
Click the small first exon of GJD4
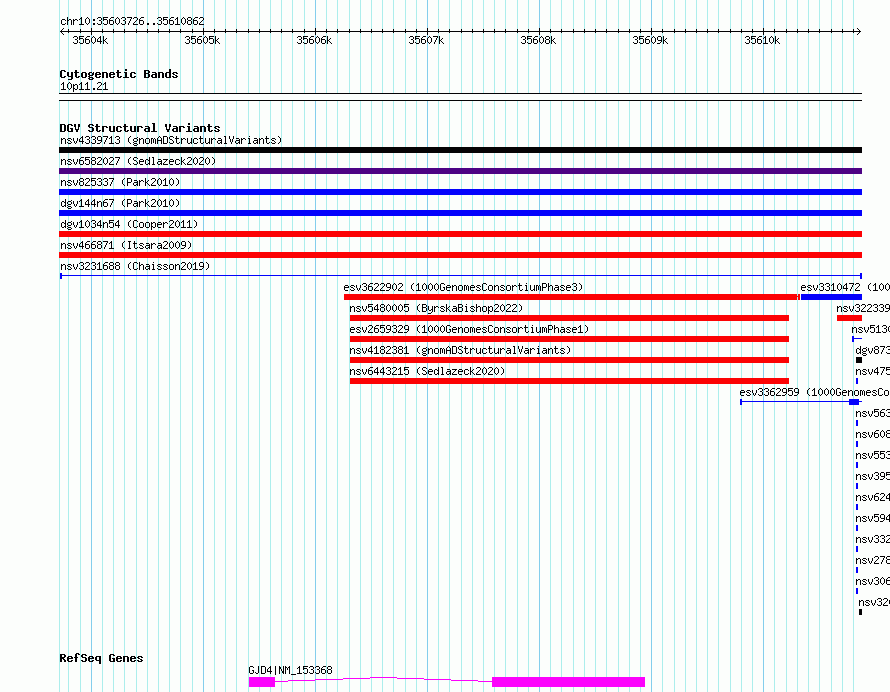tap(262, 682)
